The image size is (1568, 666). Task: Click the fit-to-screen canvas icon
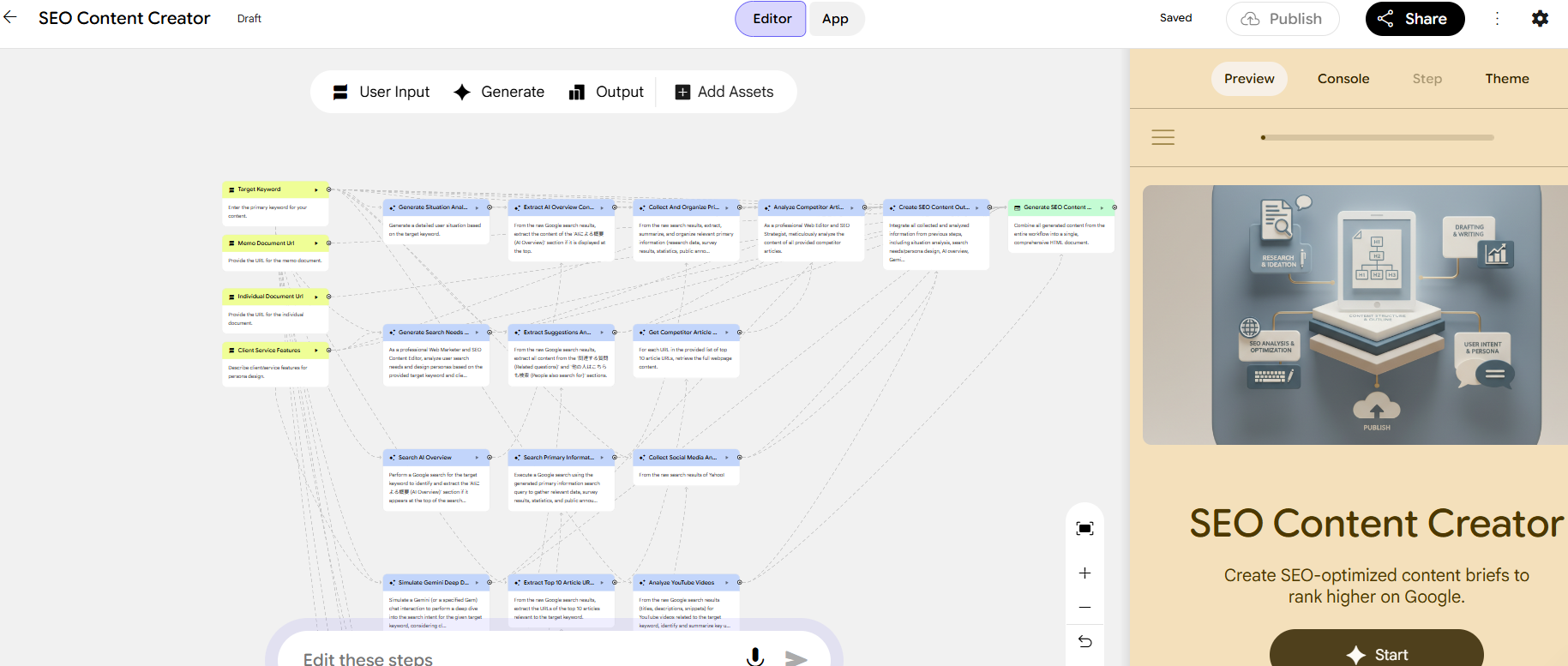(x=1084, y=529)
